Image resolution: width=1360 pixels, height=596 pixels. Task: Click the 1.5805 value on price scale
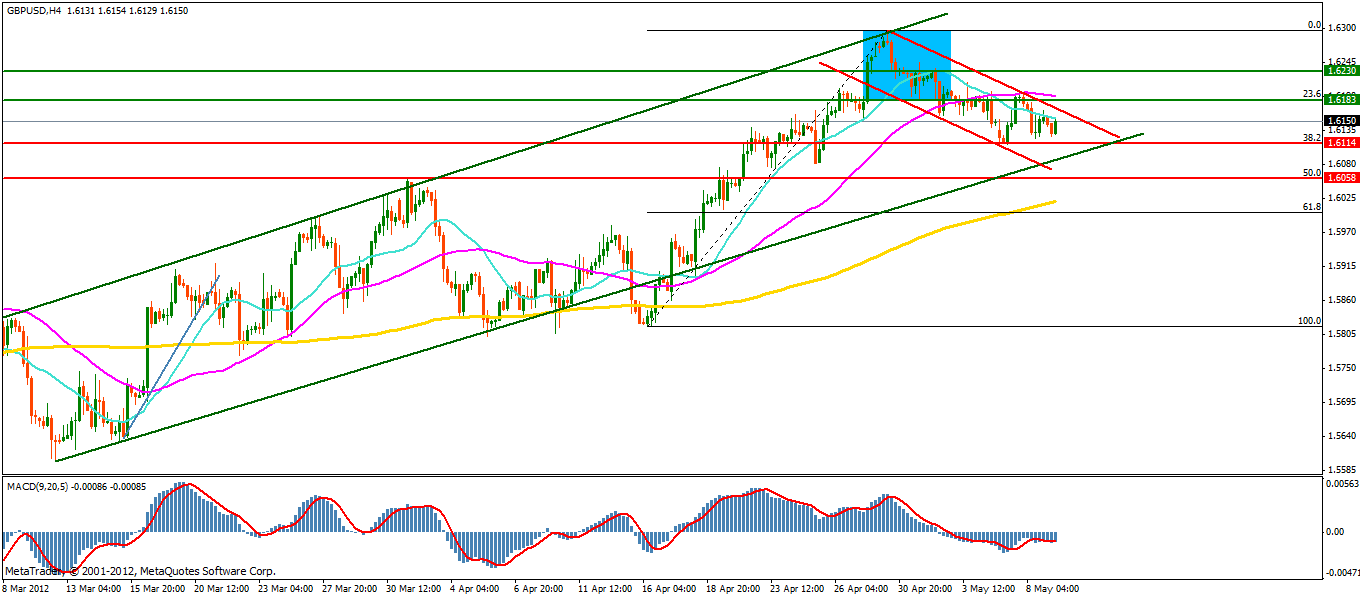tap(1341, 334)
